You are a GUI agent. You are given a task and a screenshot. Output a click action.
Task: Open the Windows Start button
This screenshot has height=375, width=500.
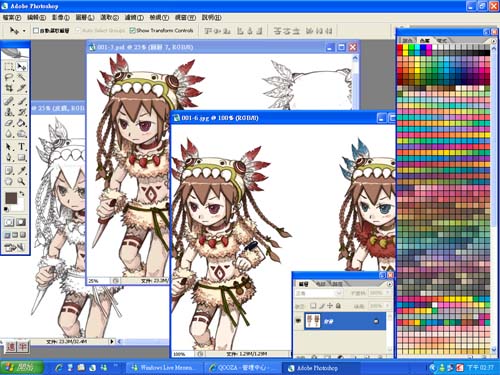[22, 367]
